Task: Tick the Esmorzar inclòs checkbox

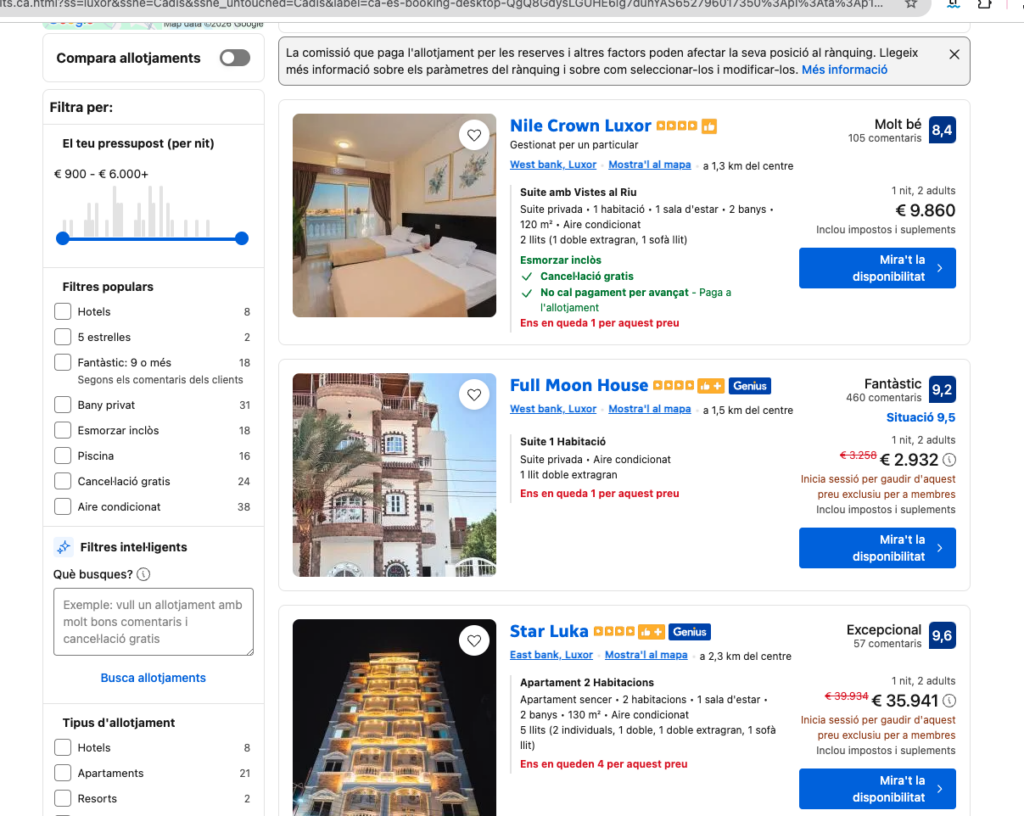Action: click(63, 430)
